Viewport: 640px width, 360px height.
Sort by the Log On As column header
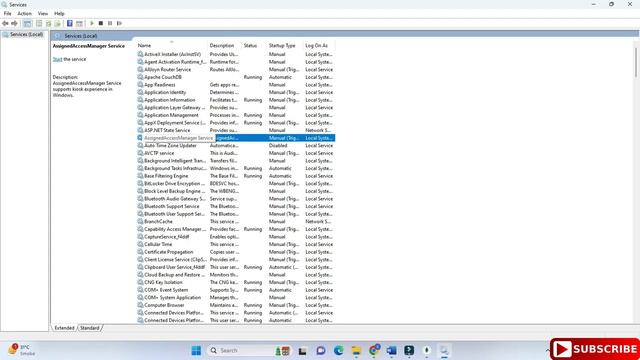pyautogui.click(x=319, y=45)
